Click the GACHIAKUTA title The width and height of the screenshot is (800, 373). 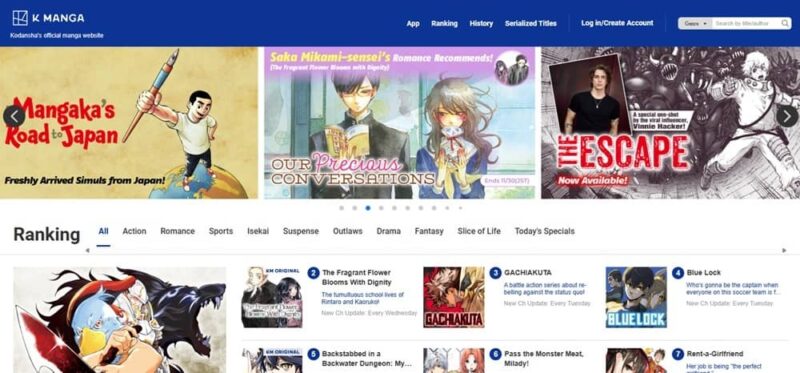click(x=528, y=272)
